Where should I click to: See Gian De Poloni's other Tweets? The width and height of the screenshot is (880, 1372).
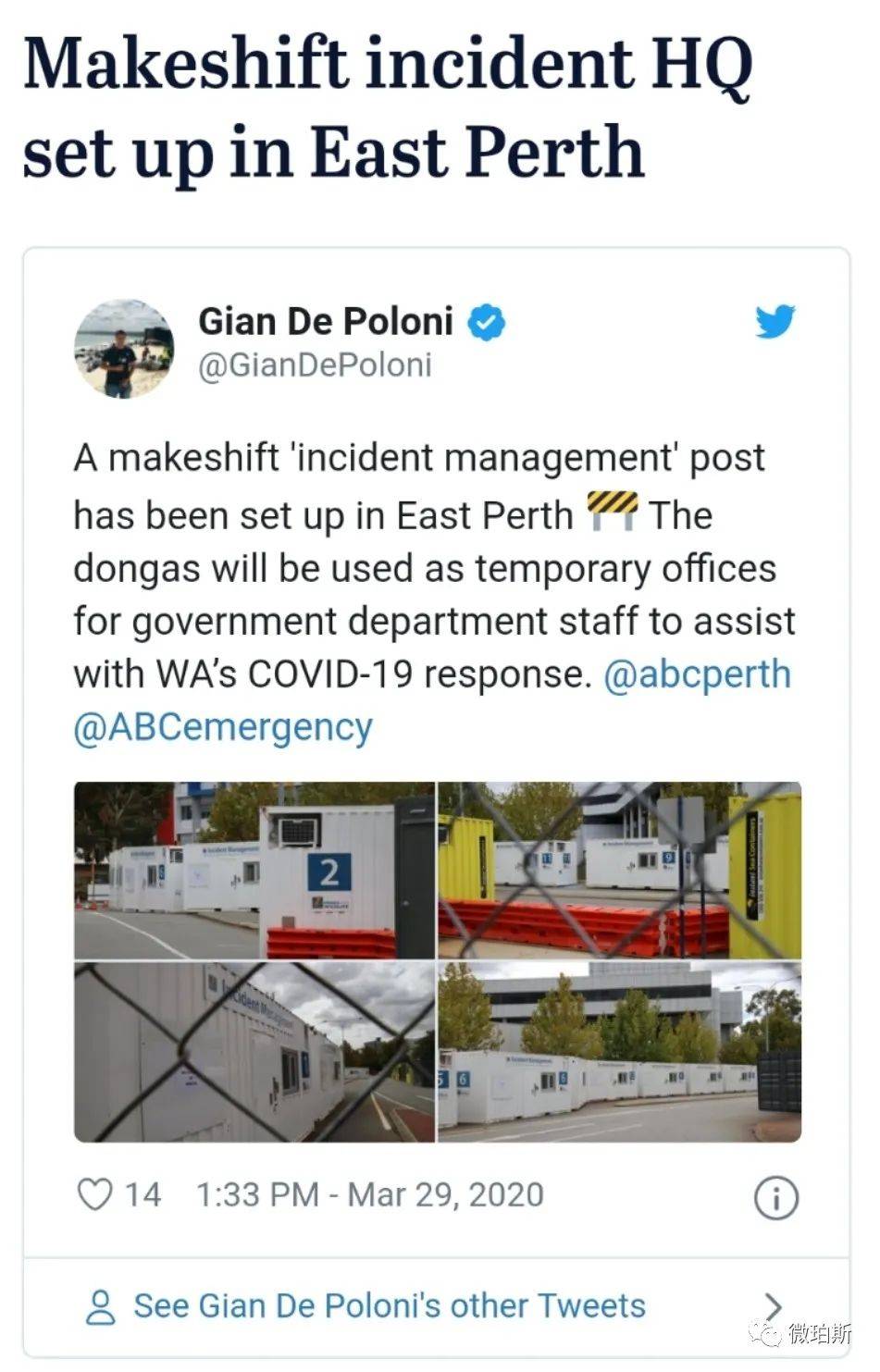click(390, 1305)
